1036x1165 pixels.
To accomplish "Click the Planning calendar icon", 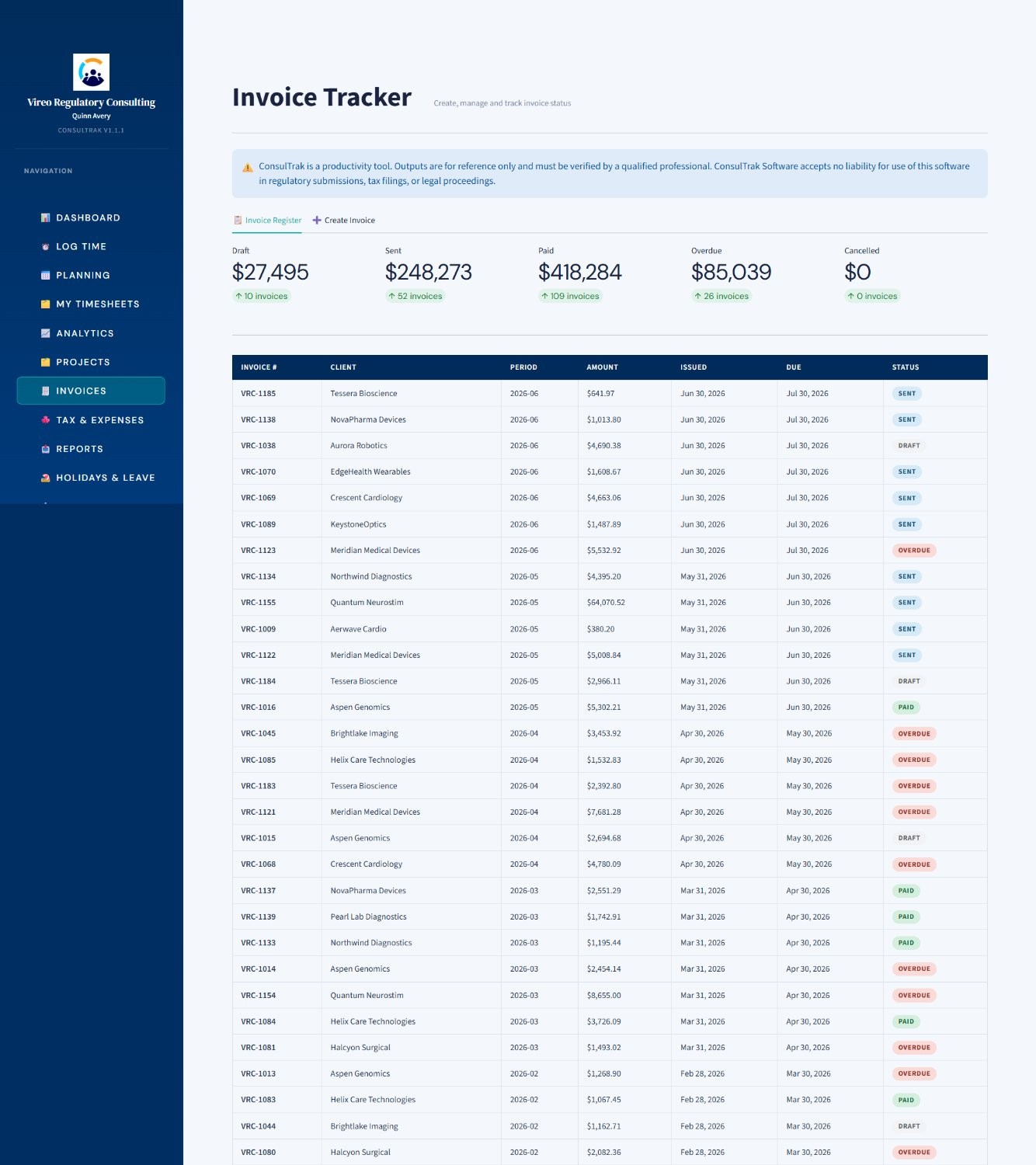I will tap(45, 276).
